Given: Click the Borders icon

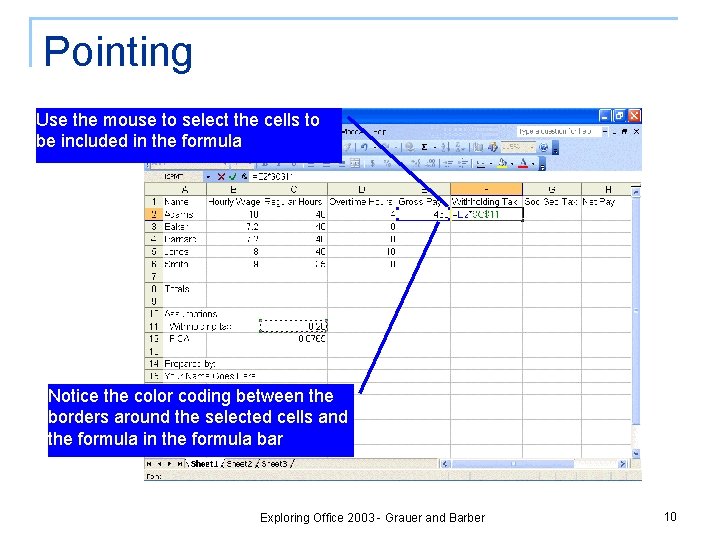Looking at the screenshot, I should tap(481, 163).
